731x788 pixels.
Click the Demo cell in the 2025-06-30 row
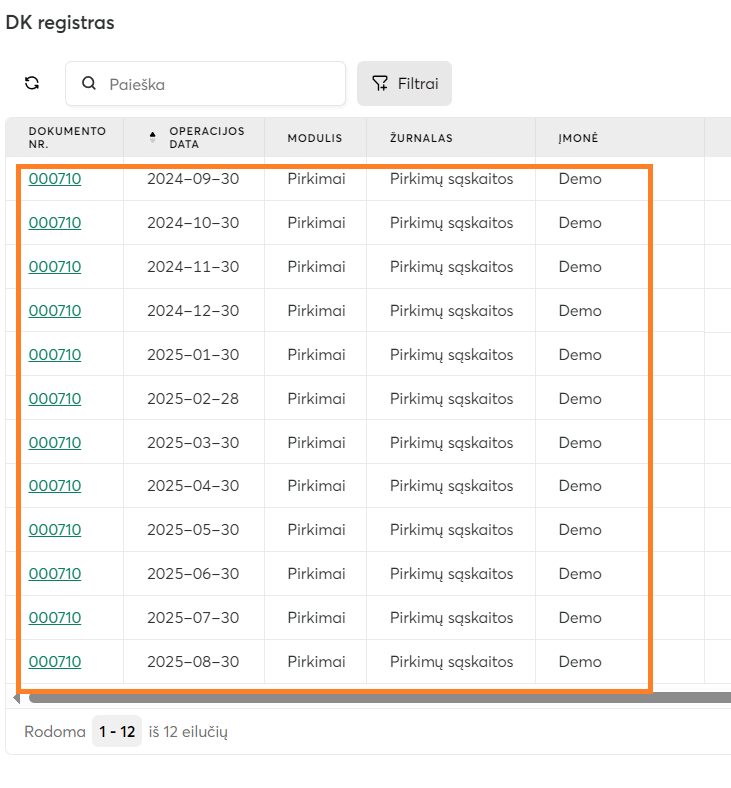pyautogui.click(x=580, y=574)
